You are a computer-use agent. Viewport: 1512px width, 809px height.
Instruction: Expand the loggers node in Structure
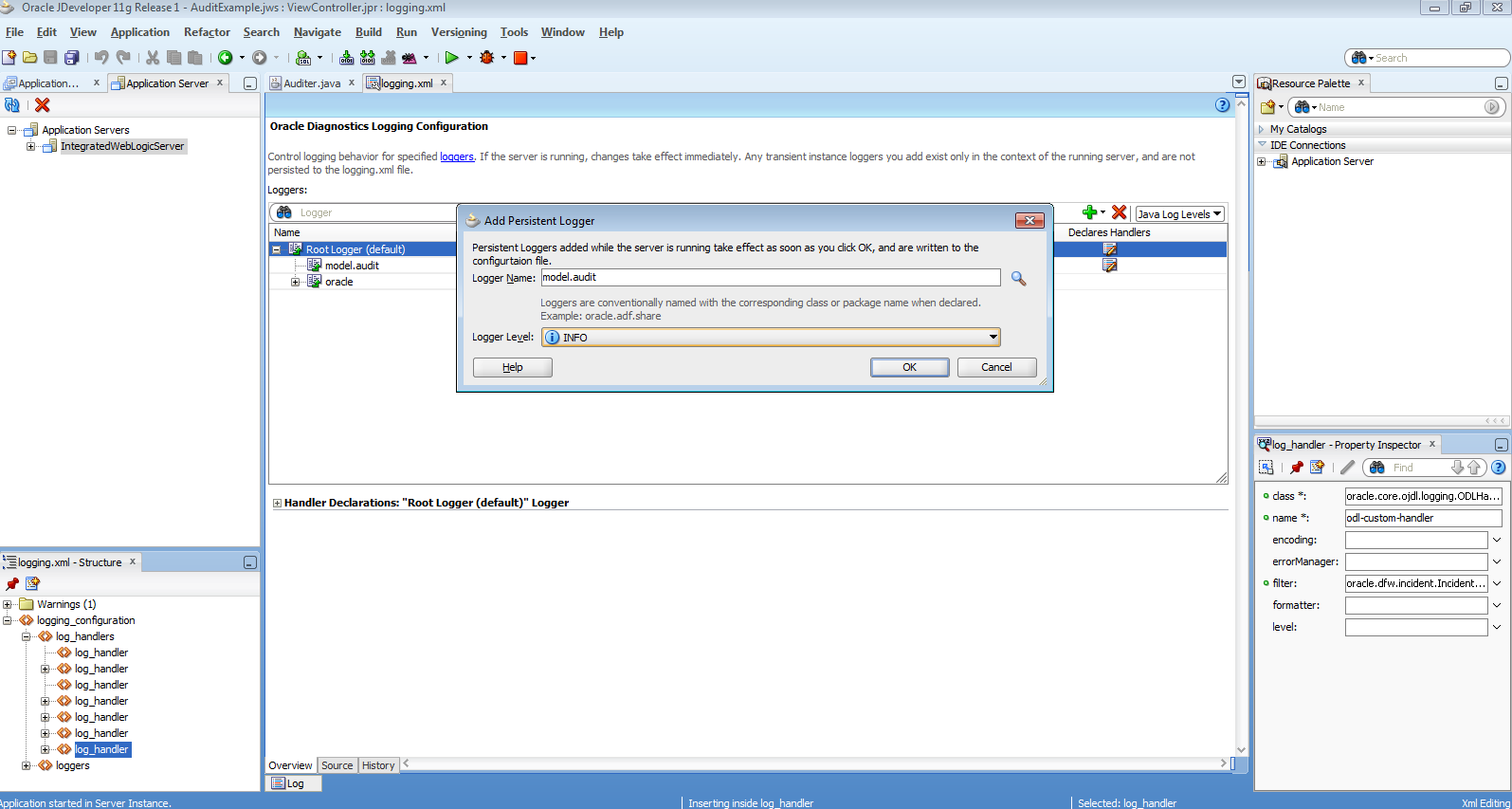[x=27, y=765]
